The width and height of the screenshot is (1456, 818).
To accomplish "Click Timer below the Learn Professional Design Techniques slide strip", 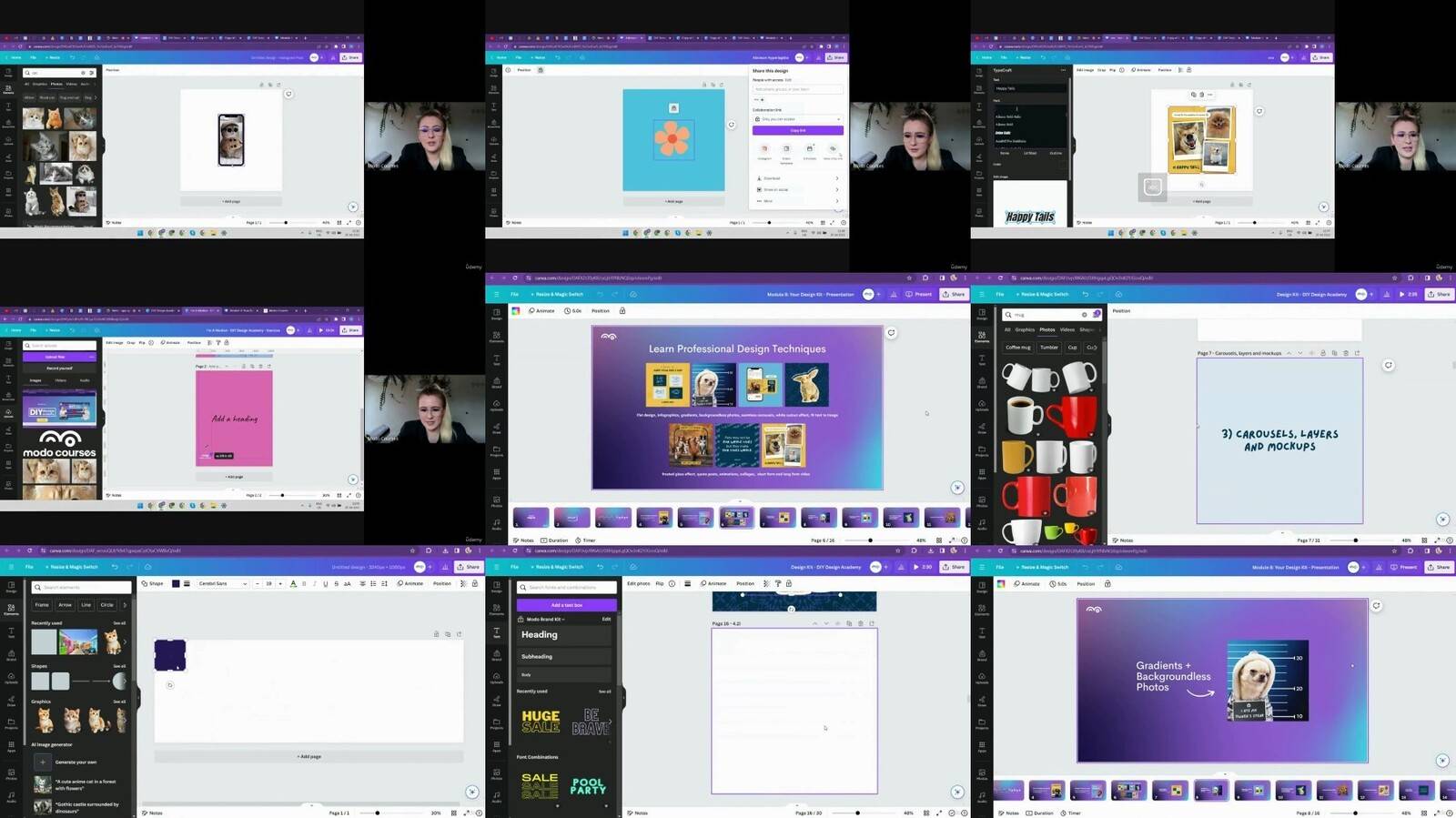I will click(585, 540).
